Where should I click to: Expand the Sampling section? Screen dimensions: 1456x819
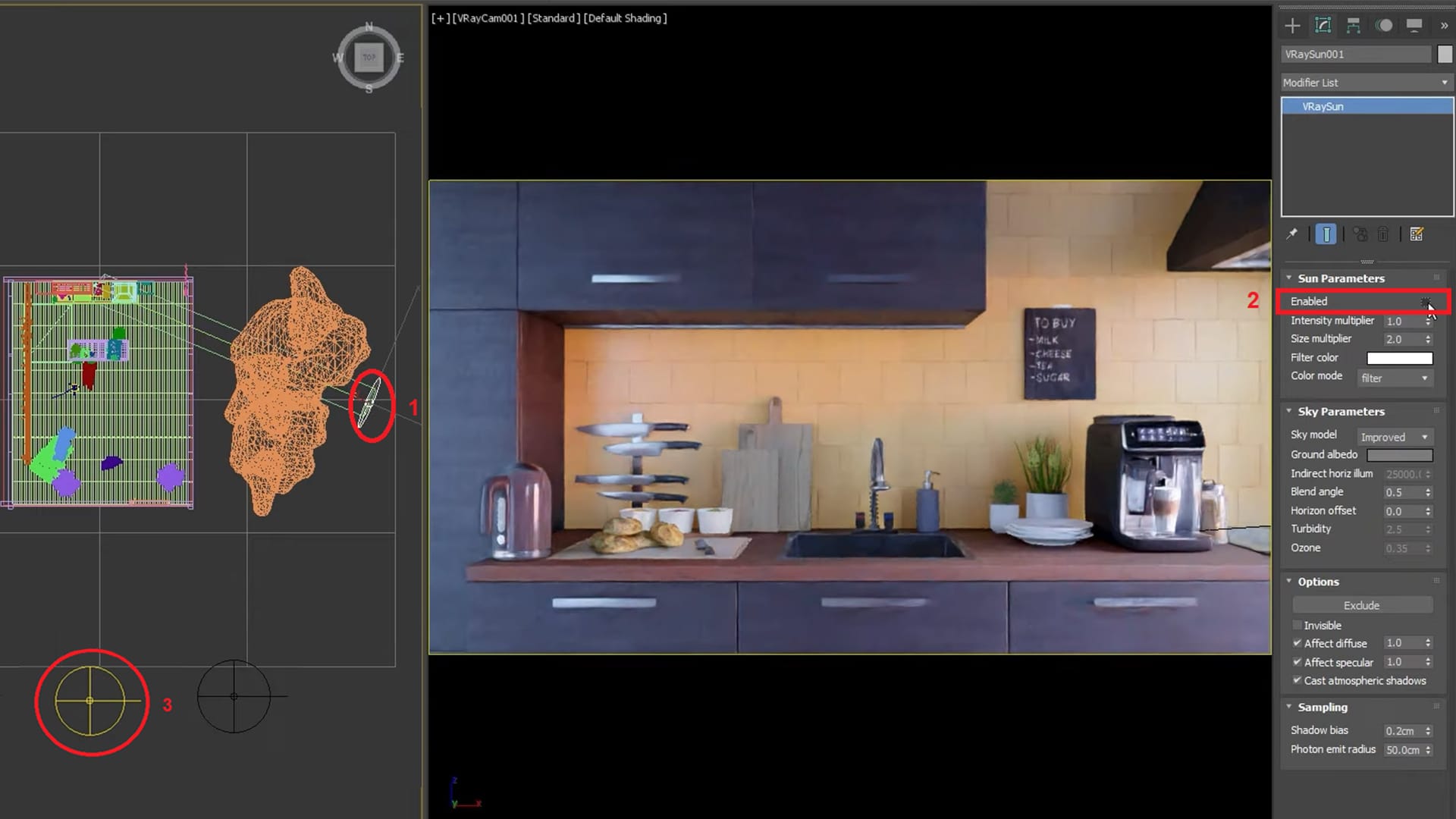(x=1321, y=707)
